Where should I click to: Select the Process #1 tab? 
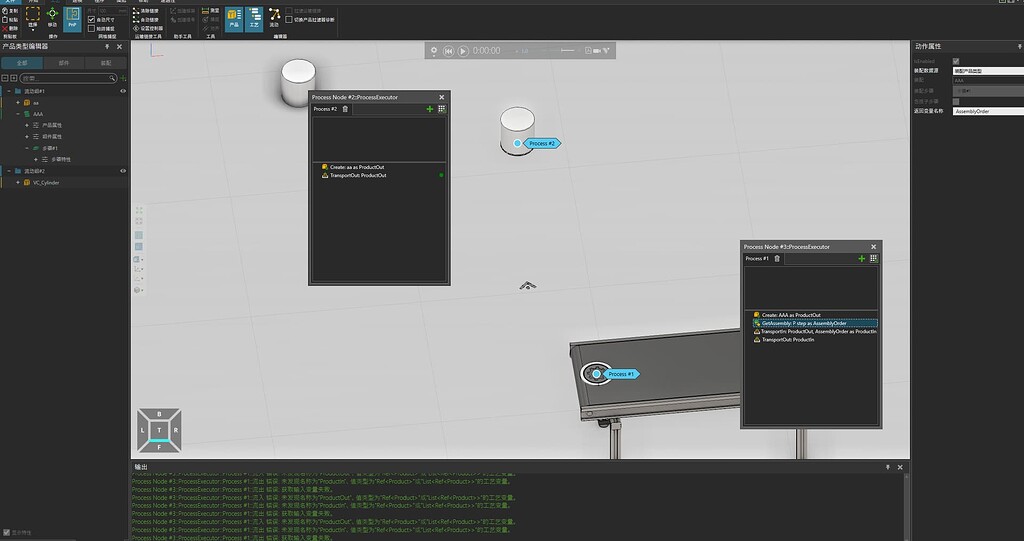757,258
